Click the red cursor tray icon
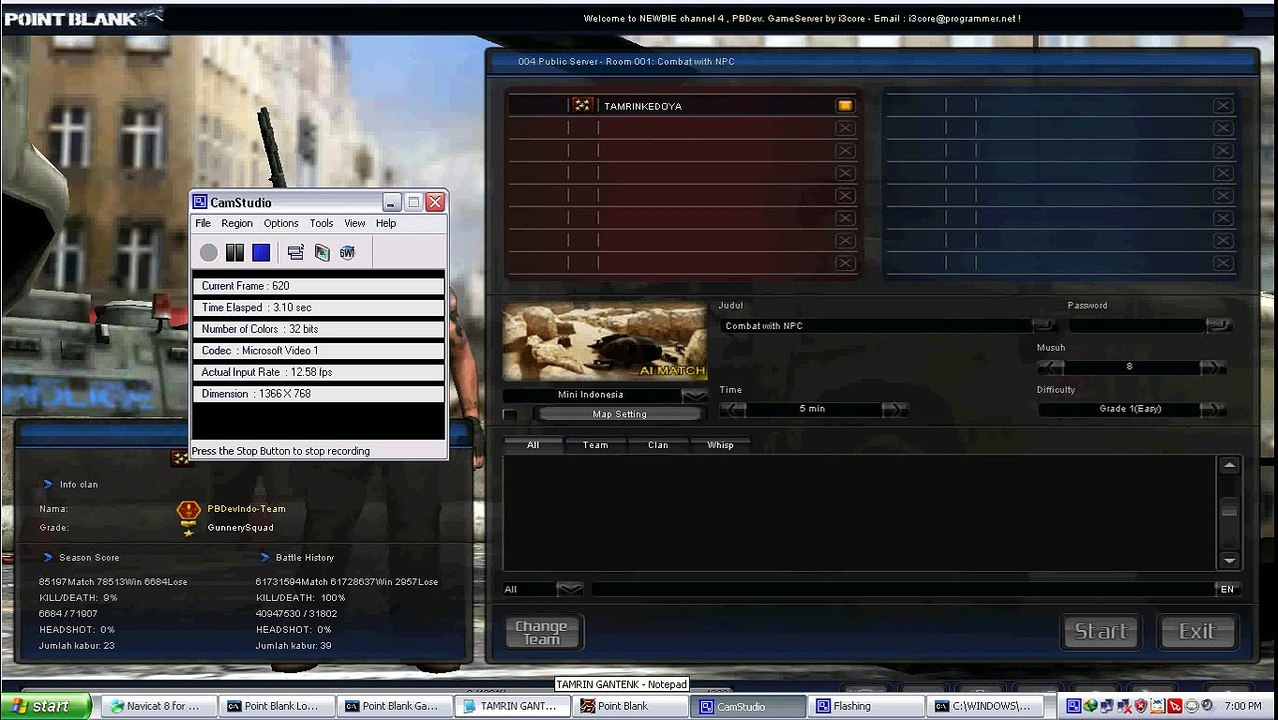1278x720 pixels. 1175,706
